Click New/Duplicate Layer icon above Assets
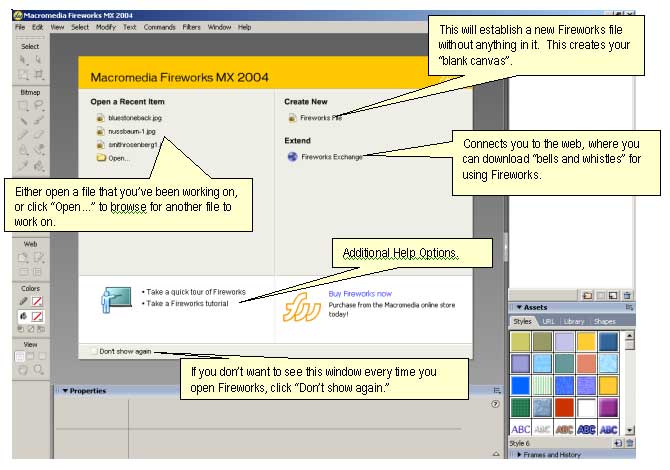This screenshot has height=470, width=670. (587, 295)
